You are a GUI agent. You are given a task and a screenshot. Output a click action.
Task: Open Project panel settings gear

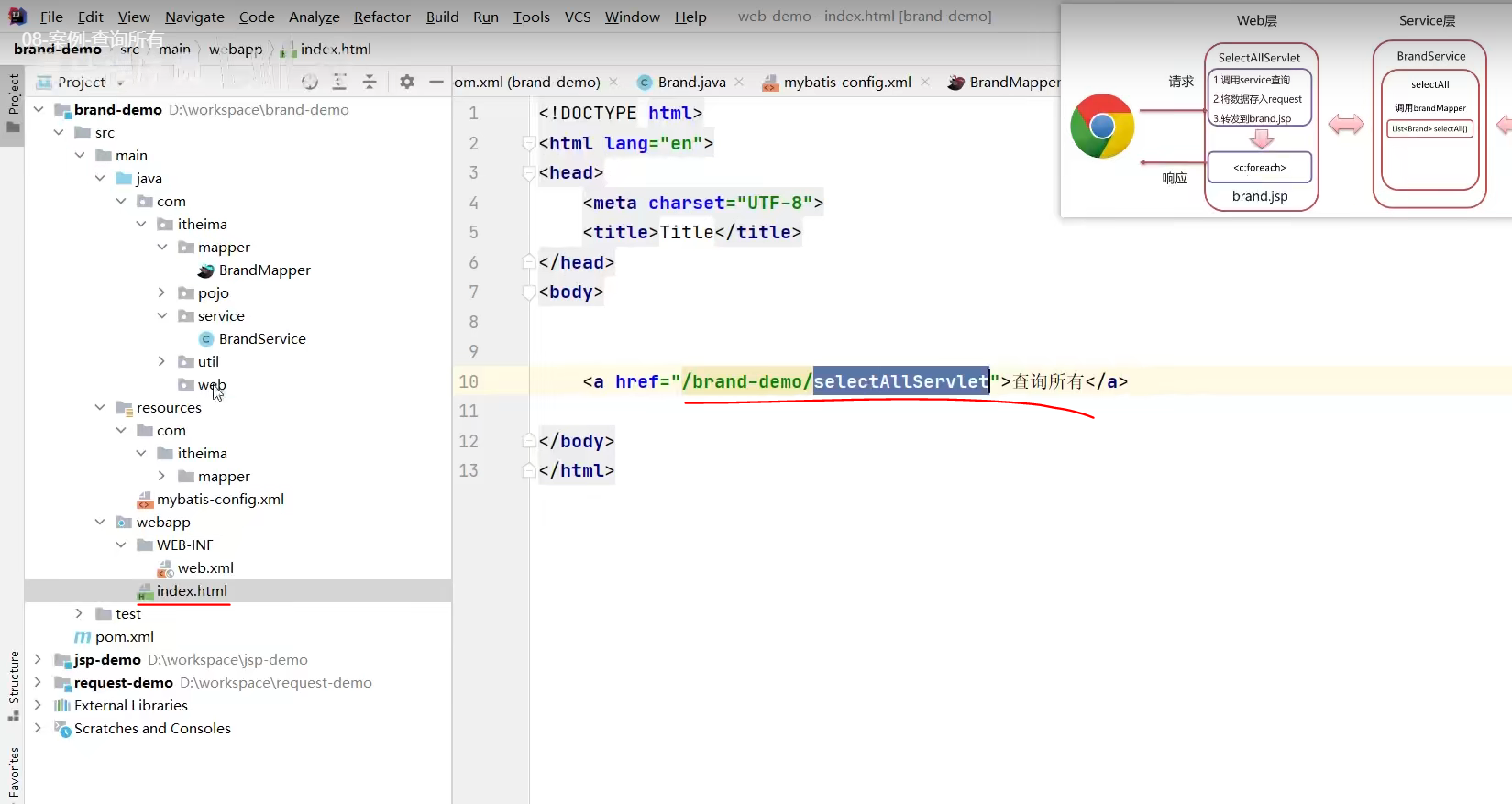click(407, 83)
